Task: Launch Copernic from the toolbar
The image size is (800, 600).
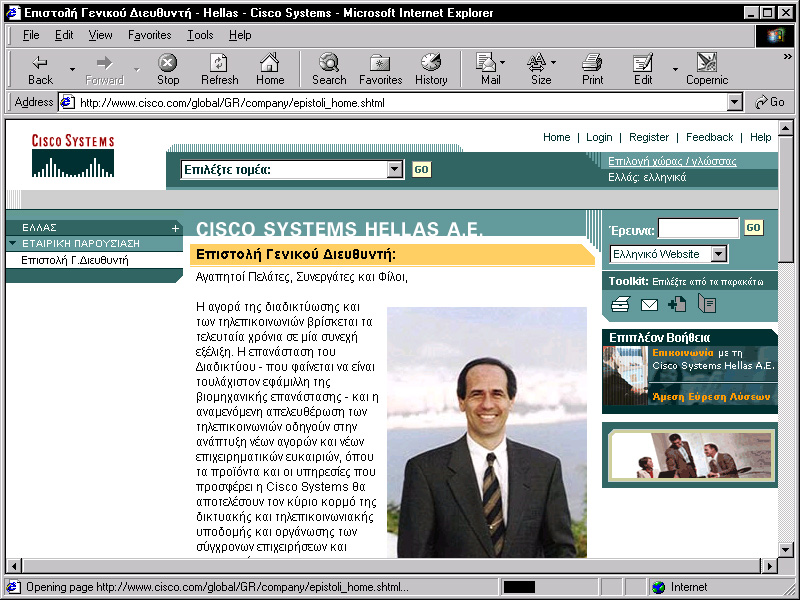Action: (x=707, y=69)
